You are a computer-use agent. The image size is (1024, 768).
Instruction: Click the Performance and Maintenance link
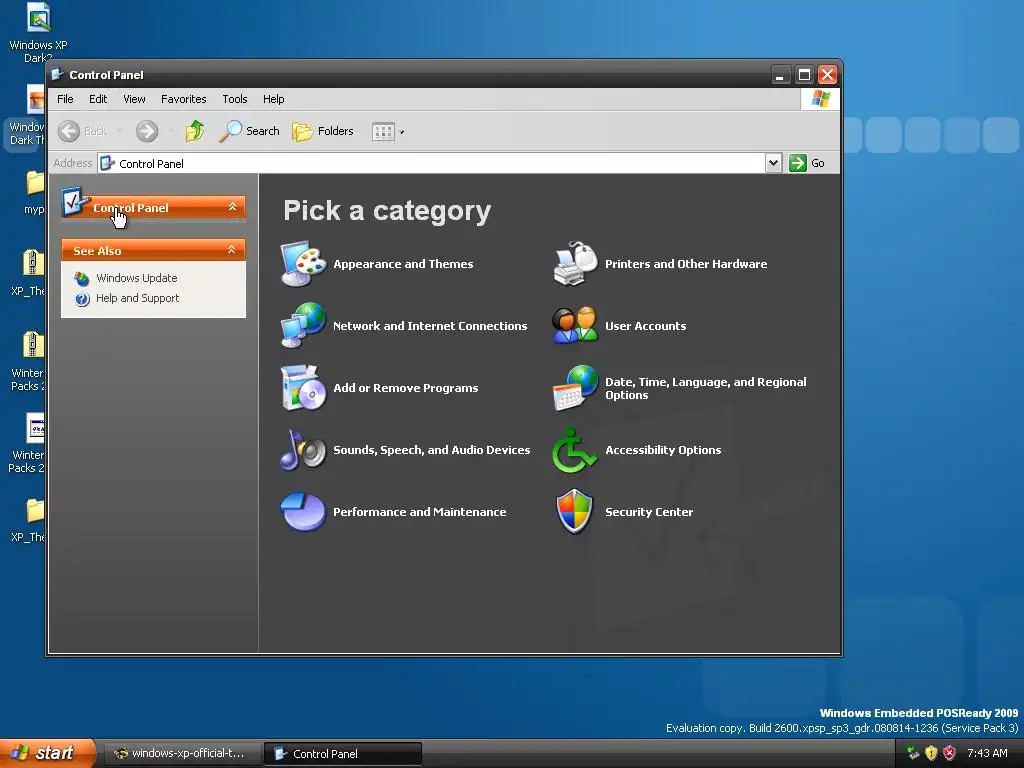tap(419, 512)
